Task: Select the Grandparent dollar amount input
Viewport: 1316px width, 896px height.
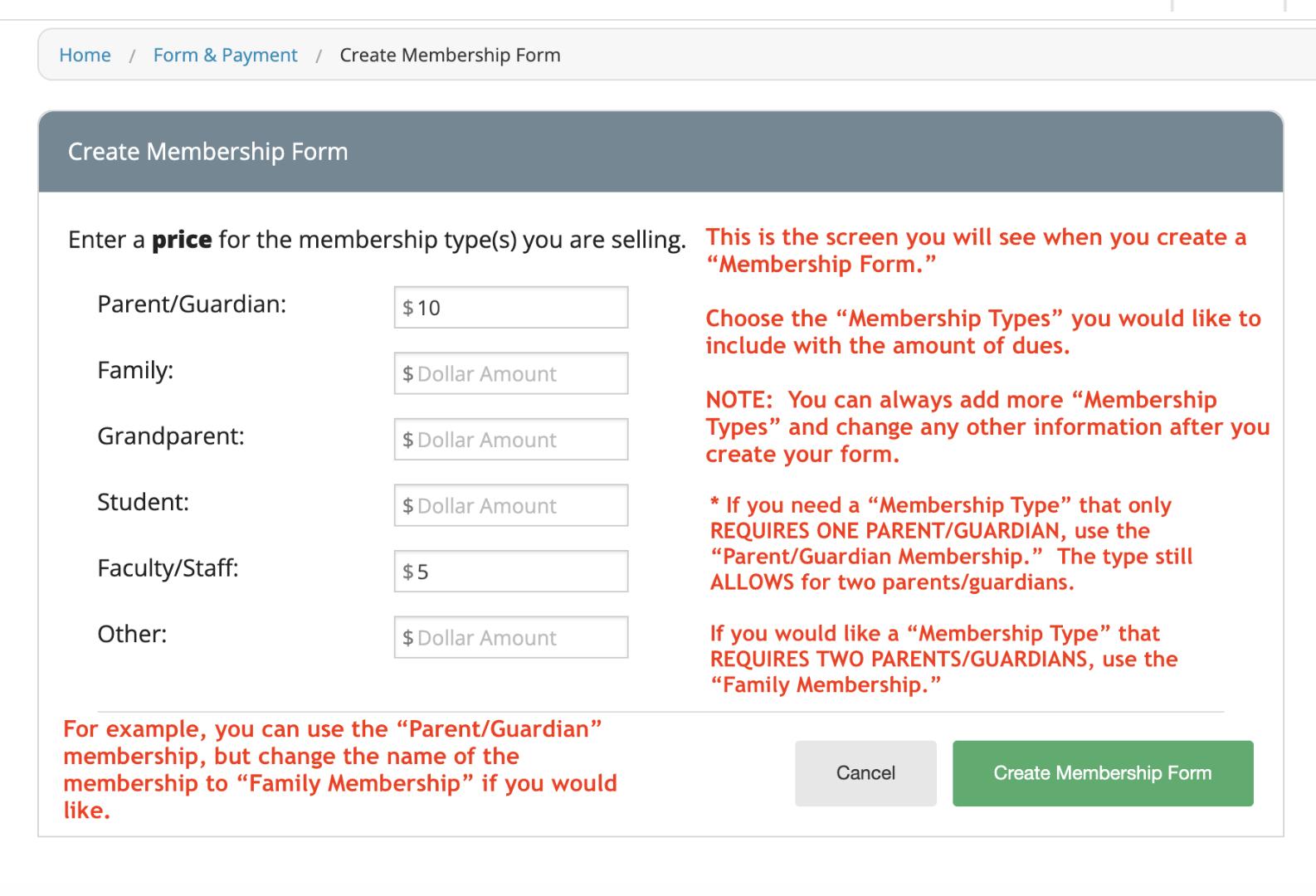Action: tap(511, 440)
